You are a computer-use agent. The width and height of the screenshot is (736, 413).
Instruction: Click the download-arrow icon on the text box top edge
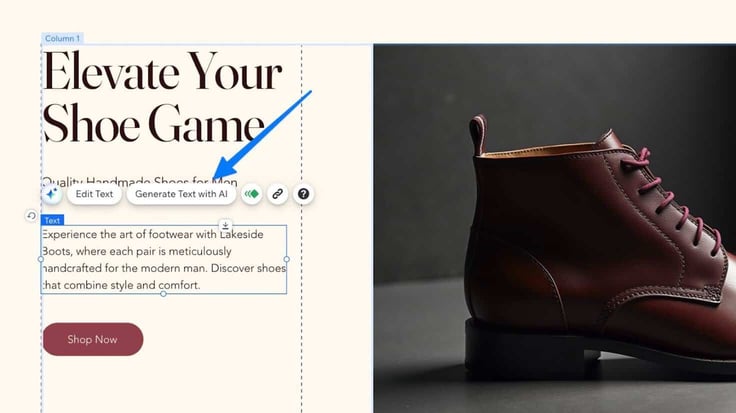225,225
